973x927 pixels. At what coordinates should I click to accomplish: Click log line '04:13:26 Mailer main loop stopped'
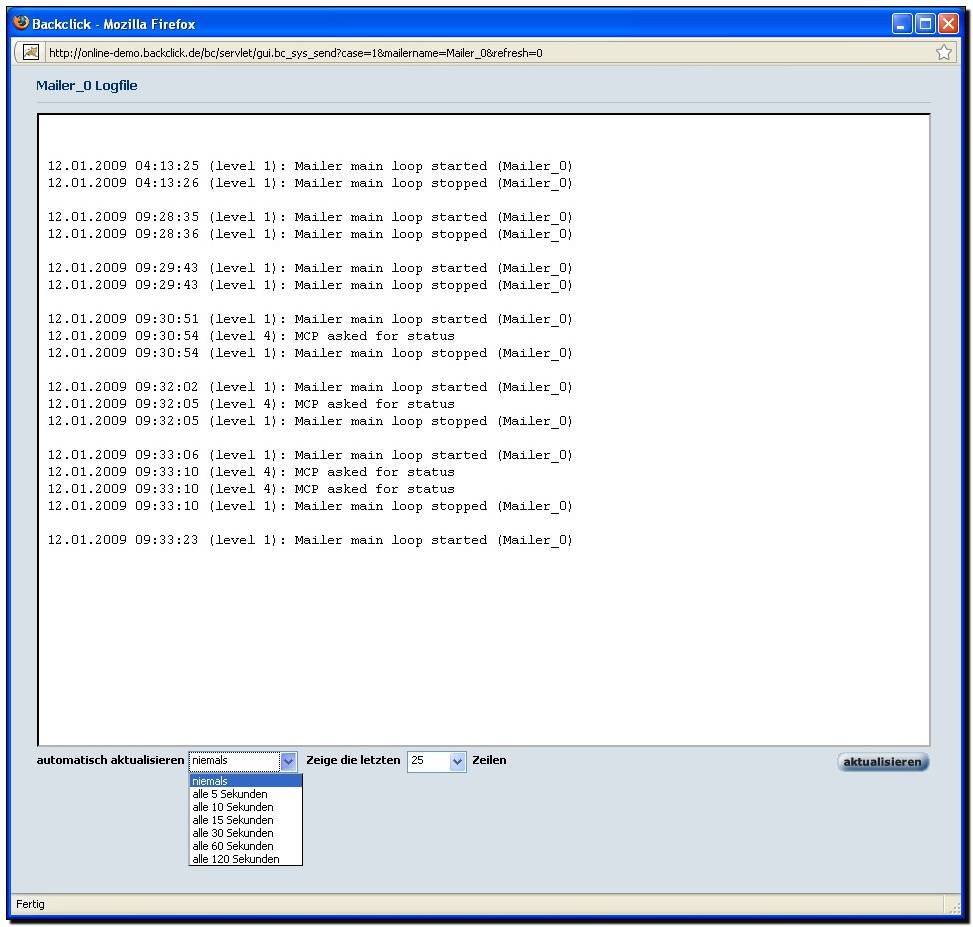[x=310, y=183]
